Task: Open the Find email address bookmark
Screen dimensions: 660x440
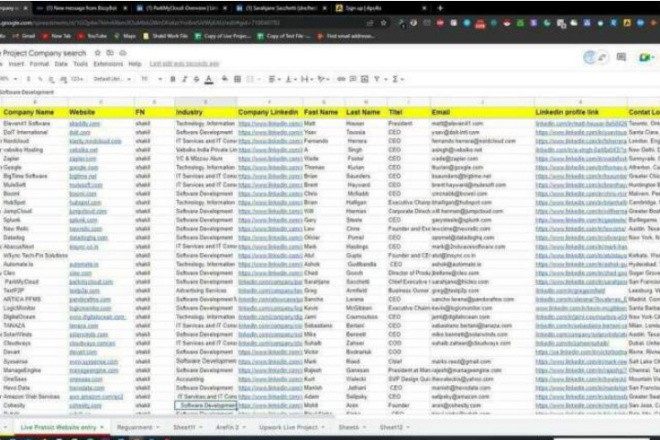Action: [346, 36]
